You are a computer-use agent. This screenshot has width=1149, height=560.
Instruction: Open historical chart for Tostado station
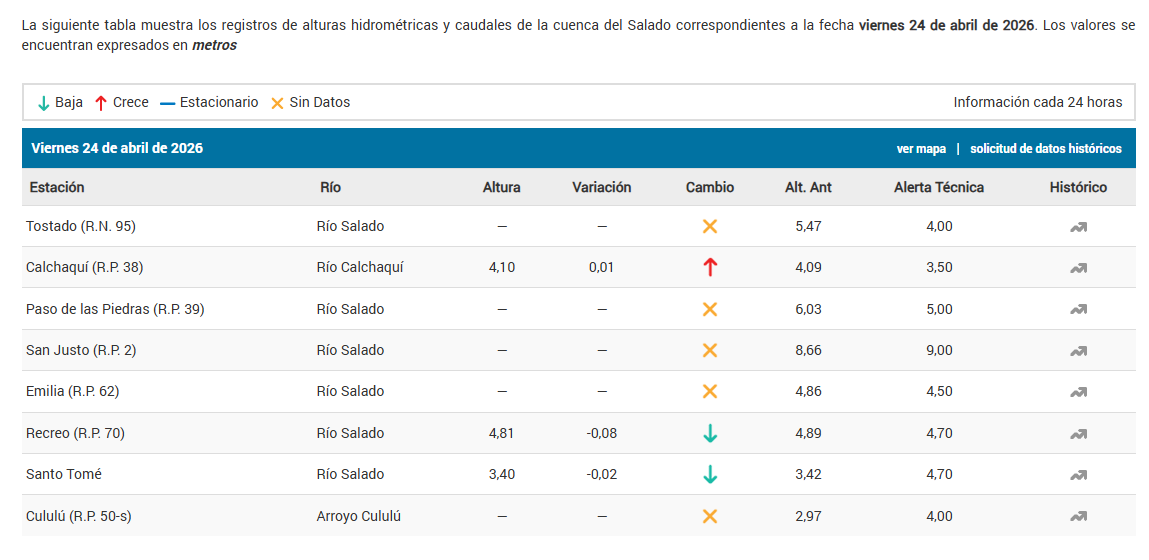1078,227
